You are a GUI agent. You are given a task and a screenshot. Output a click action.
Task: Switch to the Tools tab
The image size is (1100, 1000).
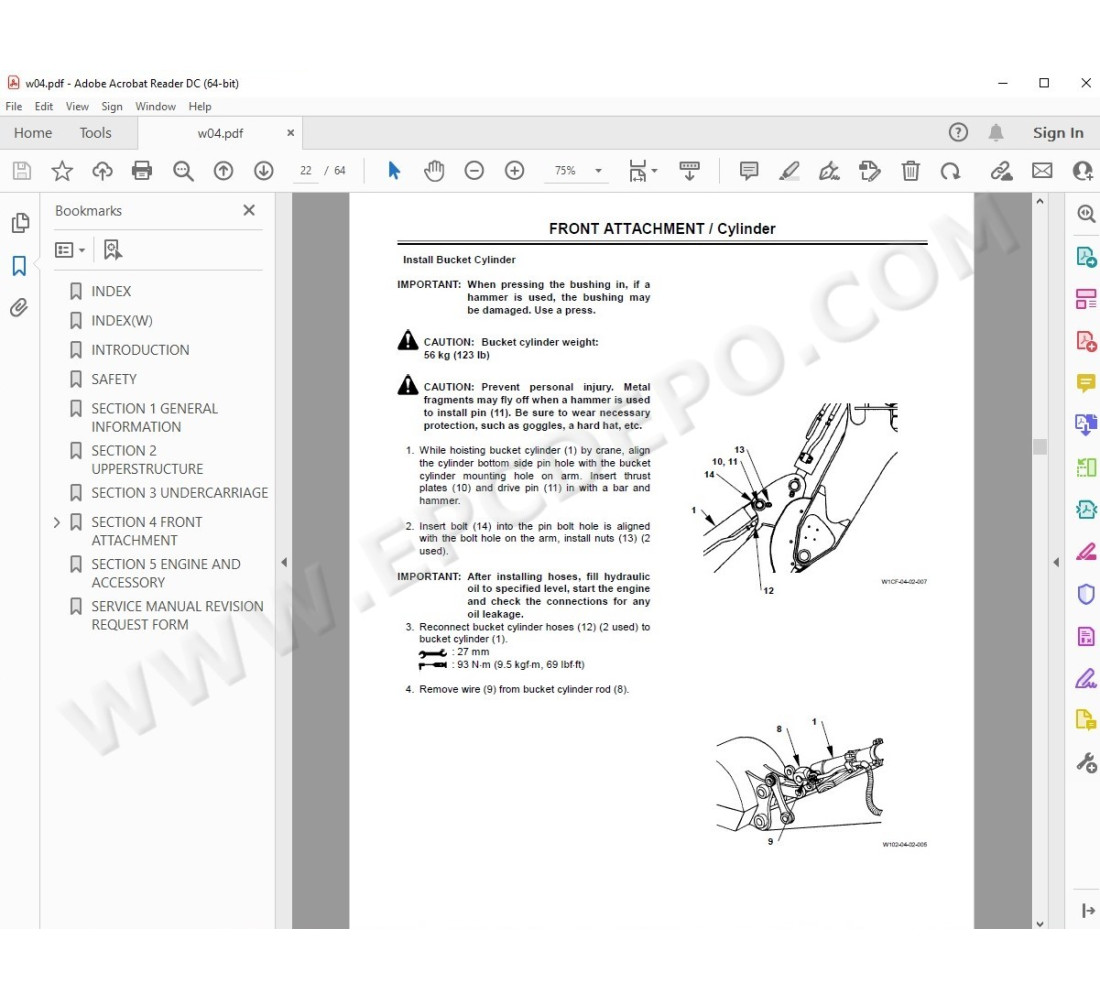[x=96, y=133]
